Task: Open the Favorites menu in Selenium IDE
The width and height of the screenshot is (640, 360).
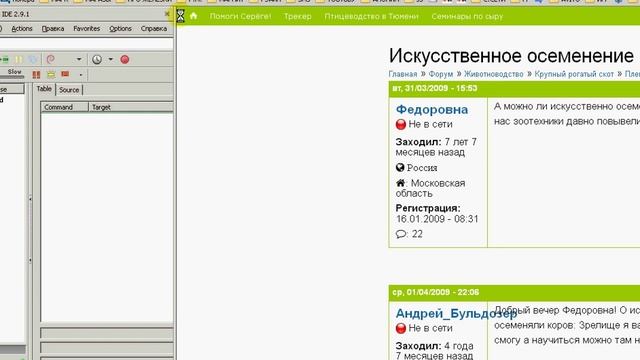Action: pyautogui.click(x=87, y=29)
